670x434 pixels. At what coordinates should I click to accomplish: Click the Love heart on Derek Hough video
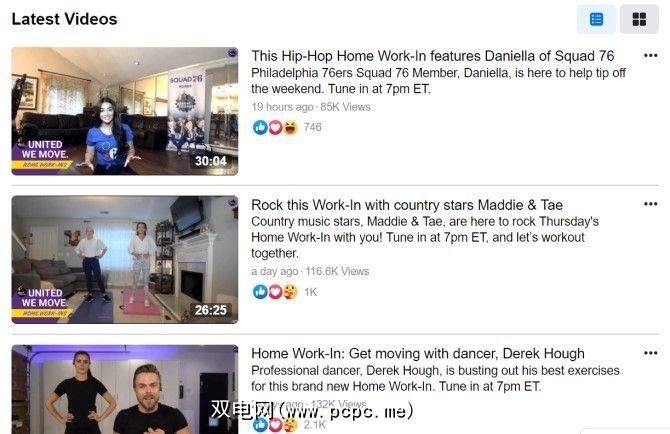tap(275, 425)
